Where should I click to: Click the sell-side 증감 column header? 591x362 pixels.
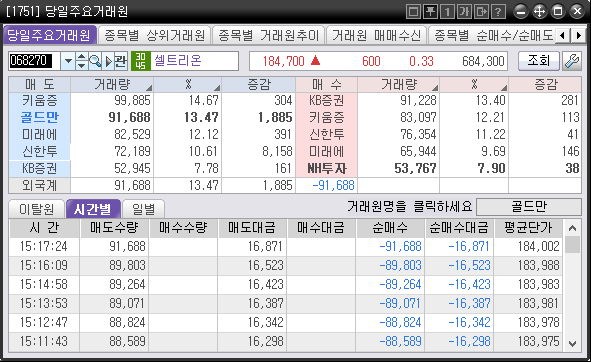click(x=259, y=84)
